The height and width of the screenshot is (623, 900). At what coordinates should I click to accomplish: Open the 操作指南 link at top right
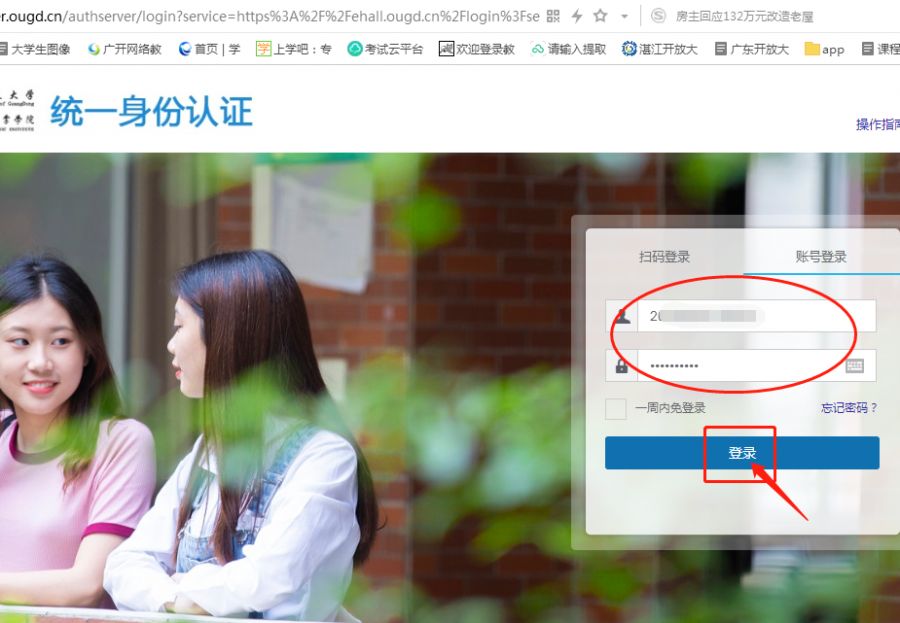tap(877, 124)
